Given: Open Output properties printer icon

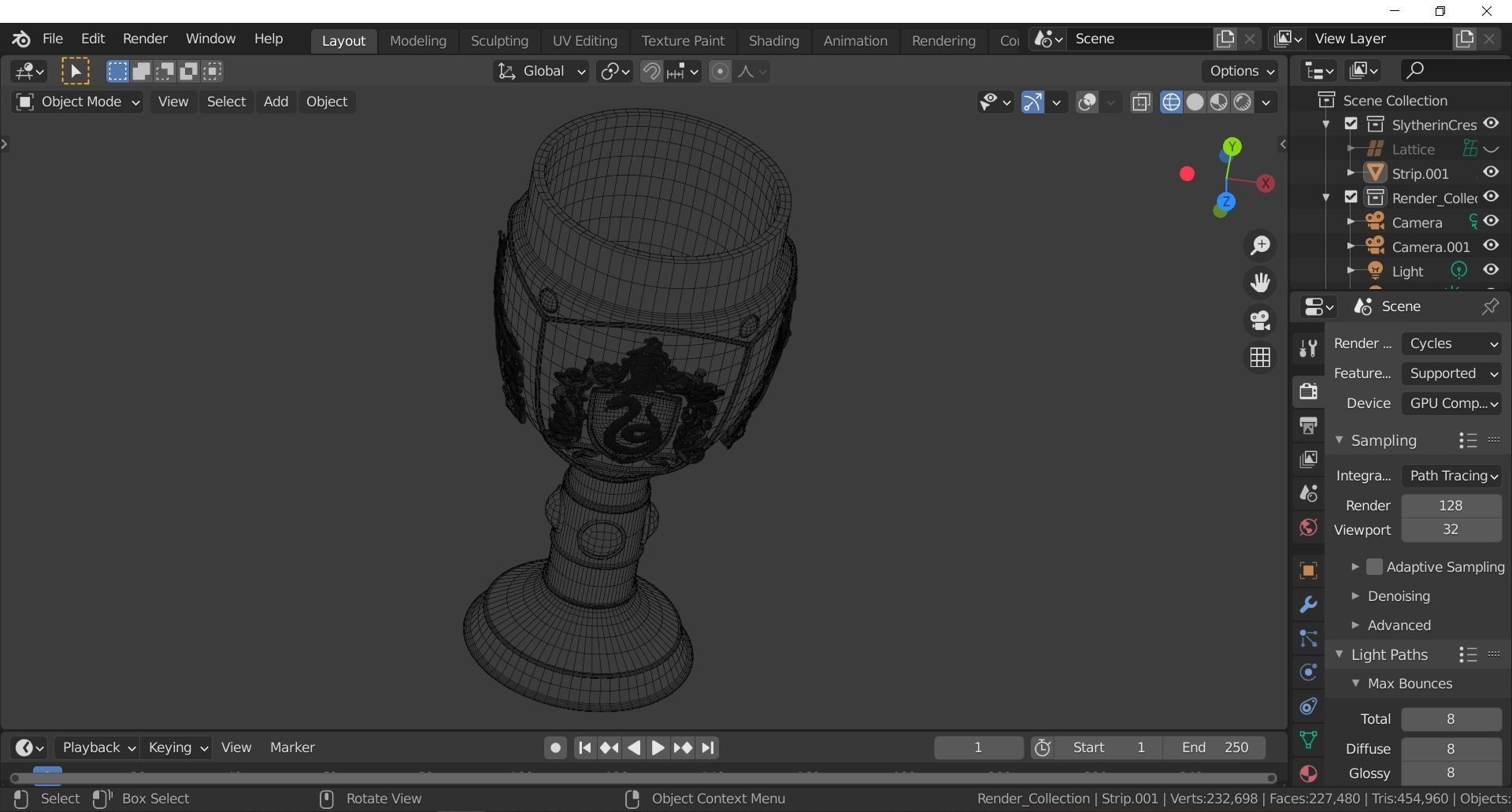Looking at the screenshot, I should point(1308,425).
